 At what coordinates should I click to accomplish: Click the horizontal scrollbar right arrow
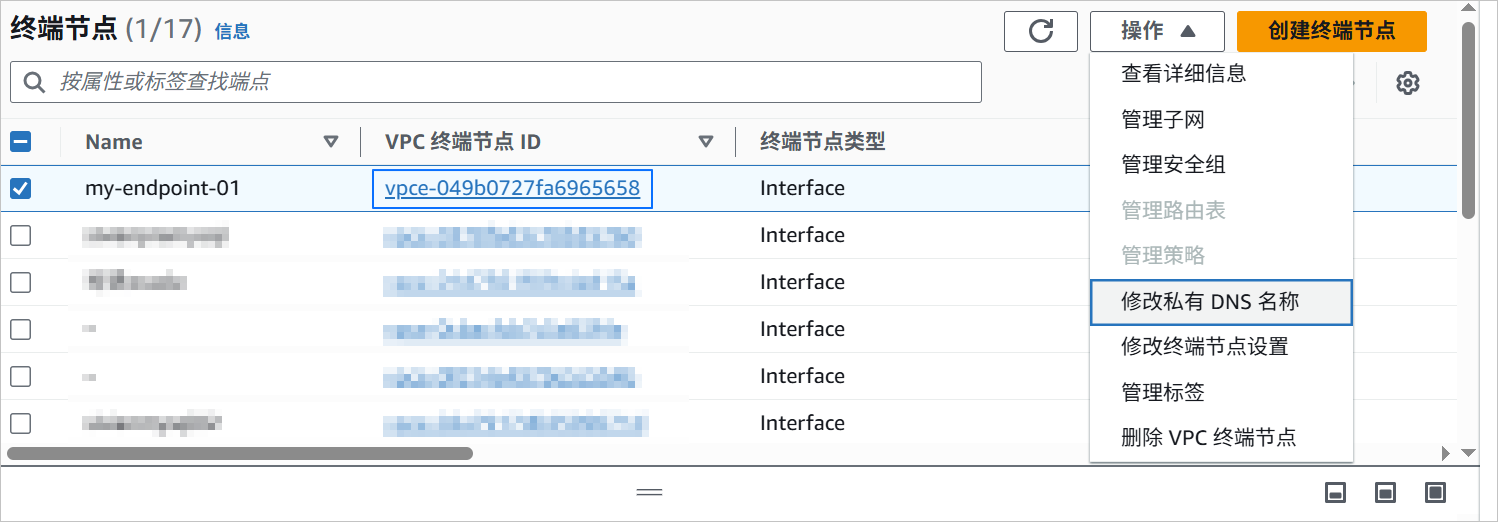point(1446,453)
